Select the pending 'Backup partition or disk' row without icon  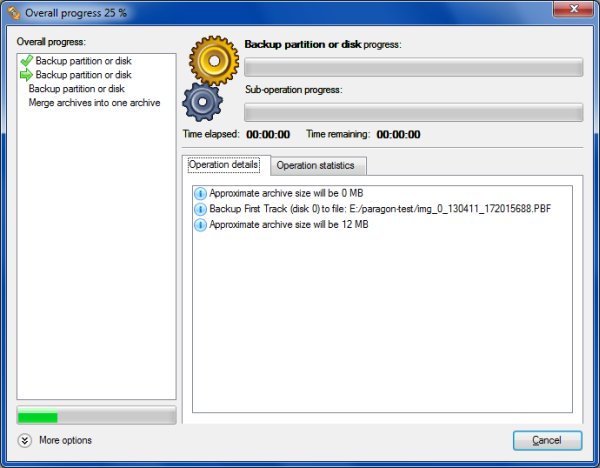pos(96,89)
